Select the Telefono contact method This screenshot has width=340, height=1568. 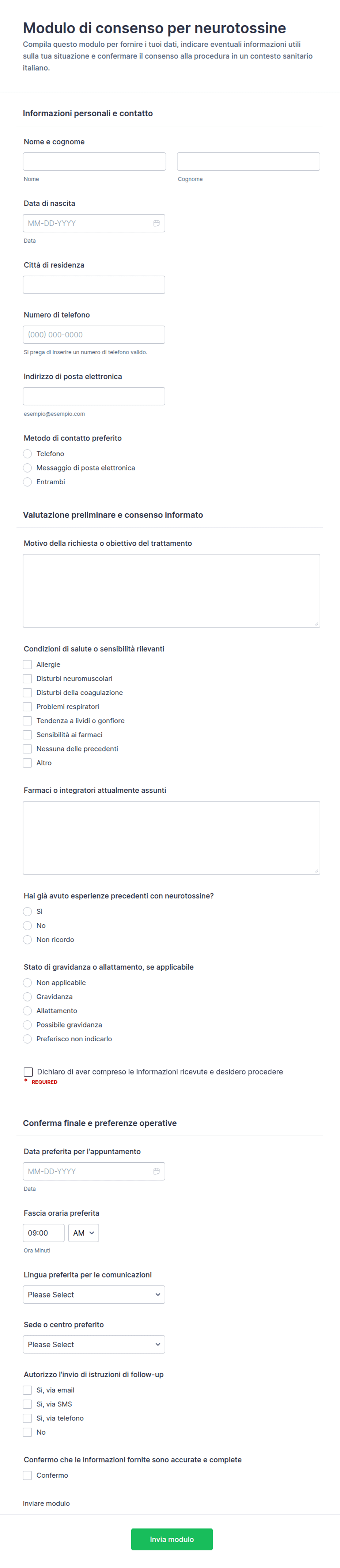tap(27, 454)
